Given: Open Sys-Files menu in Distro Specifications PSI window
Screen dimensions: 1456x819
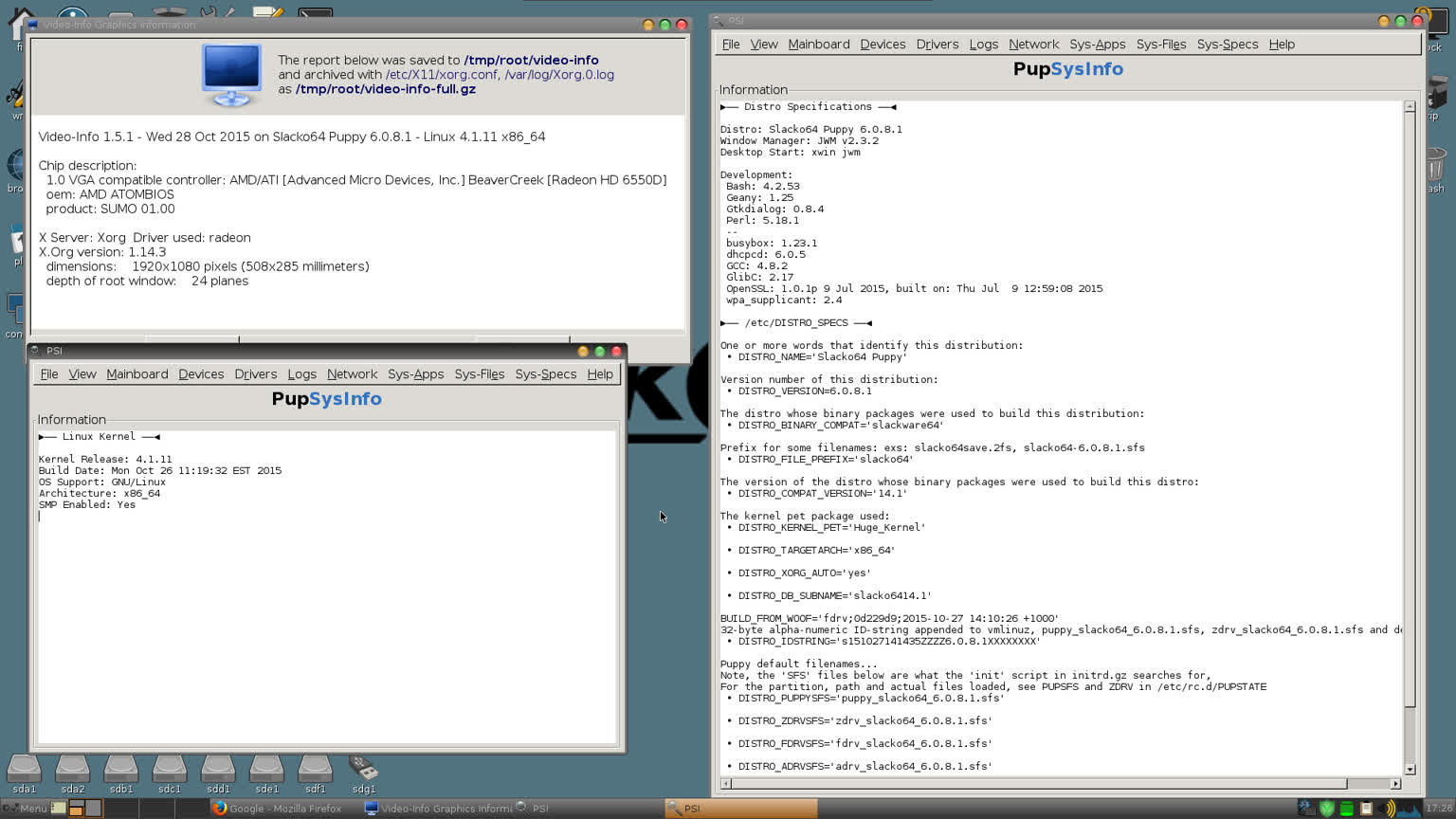Looking at the screenshot, I should pos(1161,45).
